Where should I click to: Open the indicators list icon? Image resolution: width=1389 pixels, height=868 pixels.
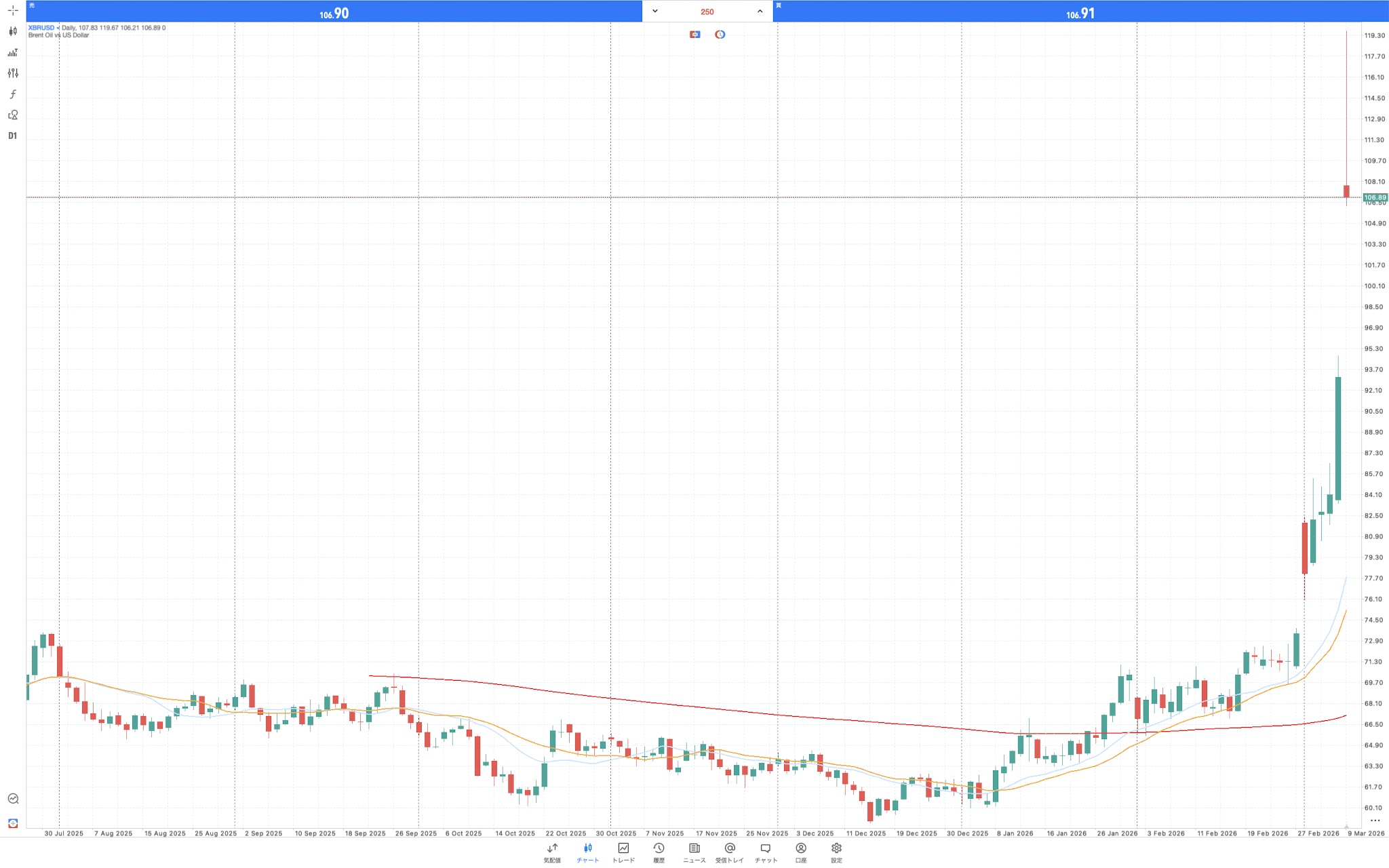13,52
